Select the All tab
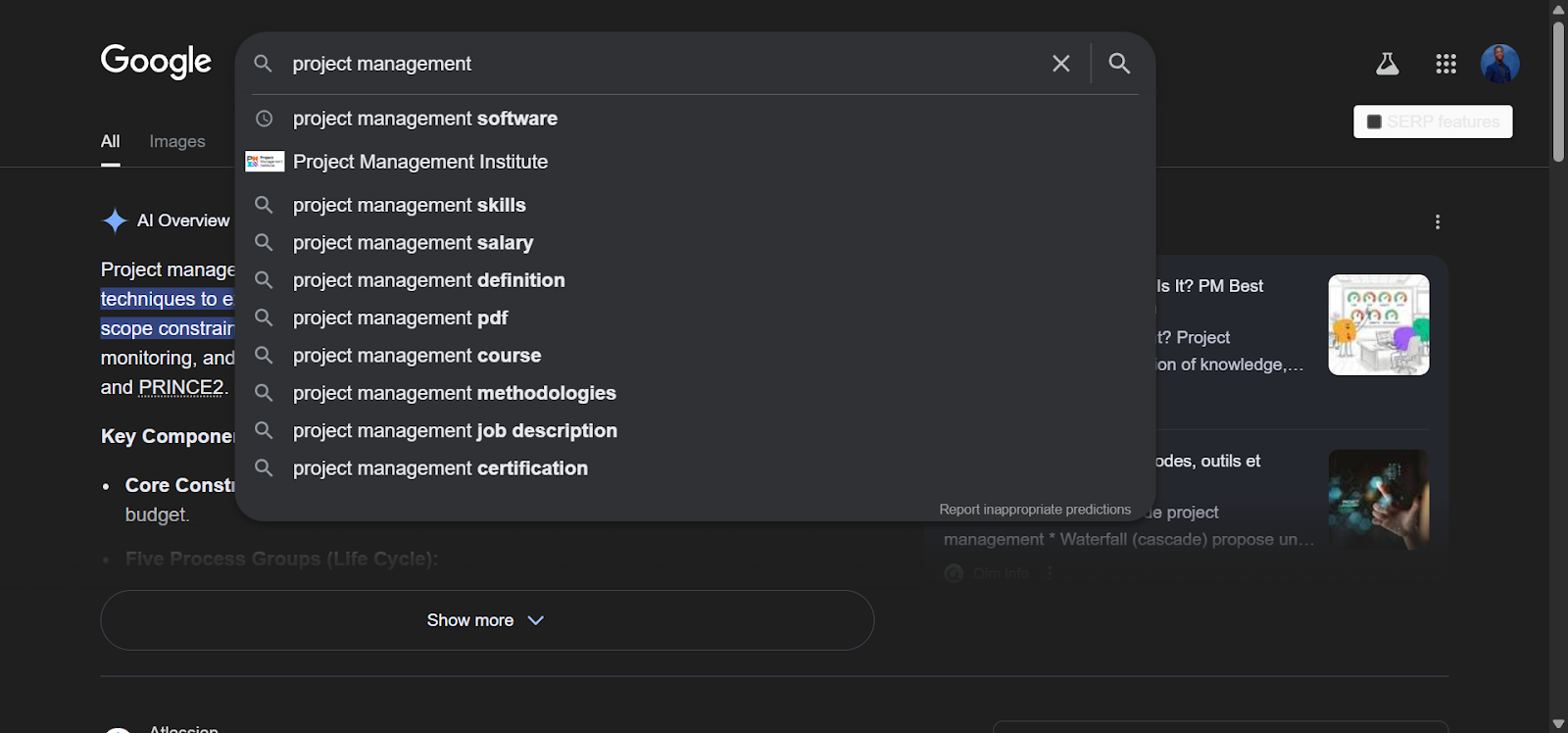 [111, 142]
